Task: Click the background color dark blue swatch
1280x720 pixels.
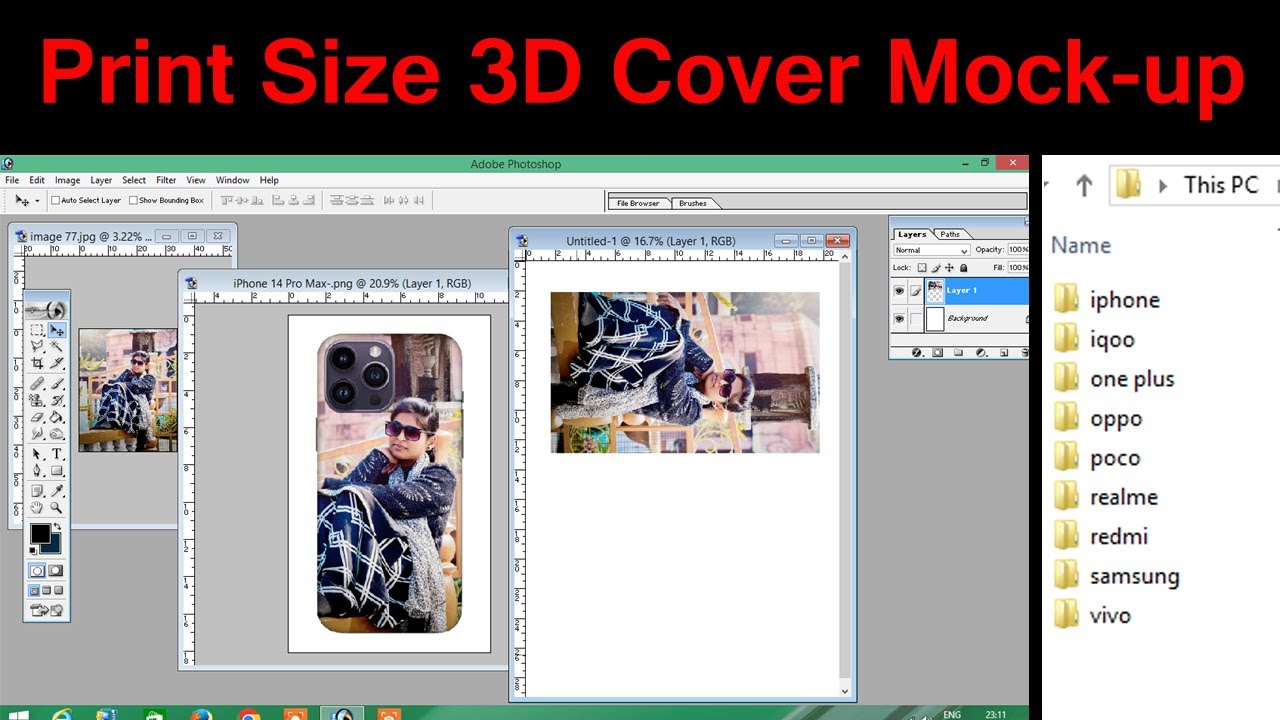Action: coord(56,548)
